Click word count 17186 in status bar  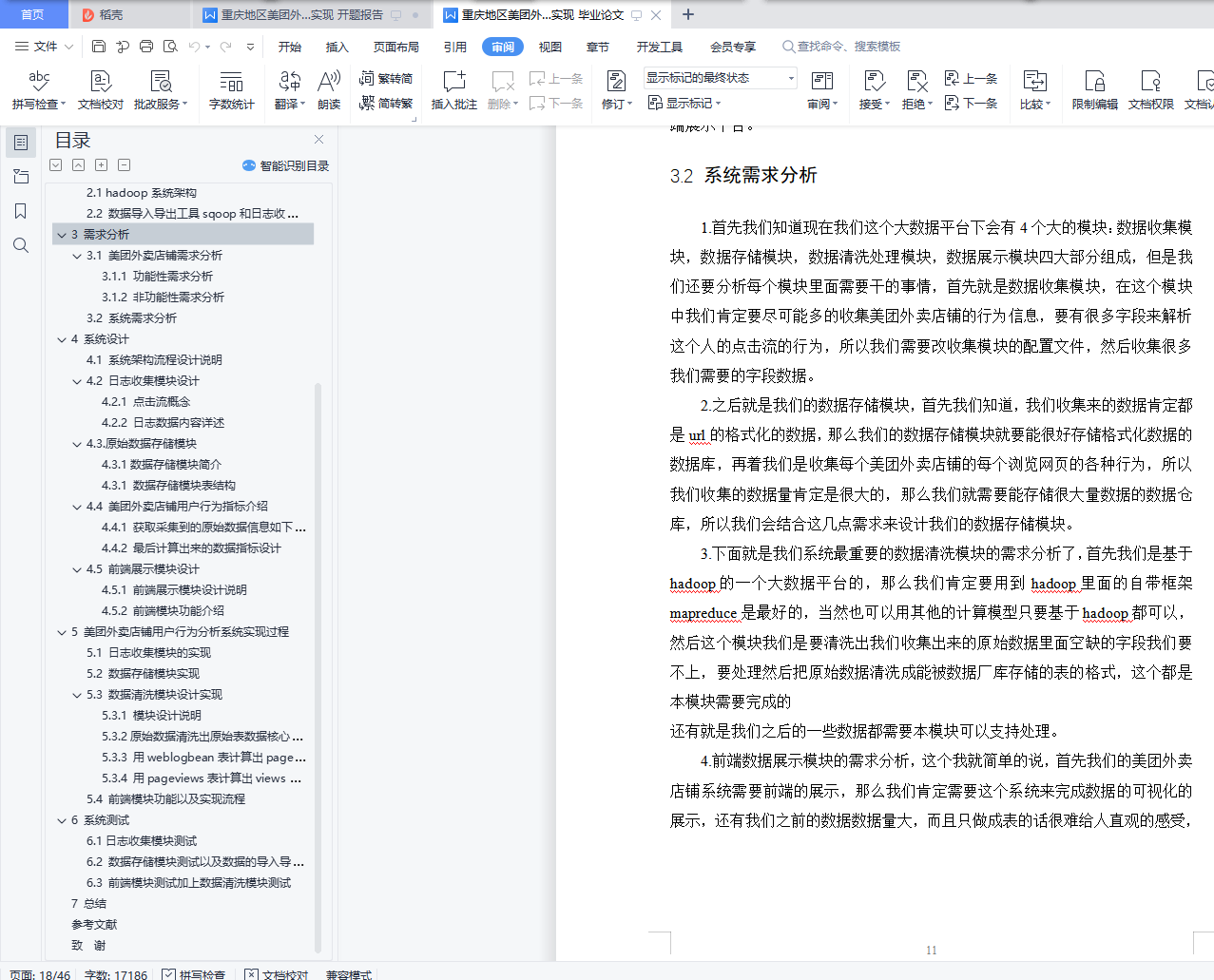[x=116, y=974]
